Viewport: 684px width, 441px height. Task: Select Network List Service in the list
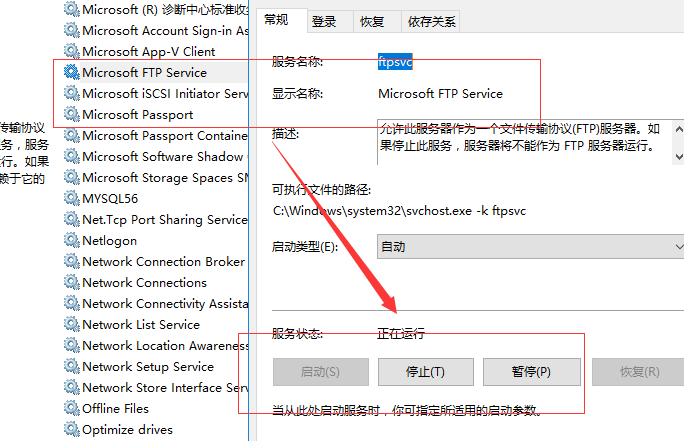point(141,324)
